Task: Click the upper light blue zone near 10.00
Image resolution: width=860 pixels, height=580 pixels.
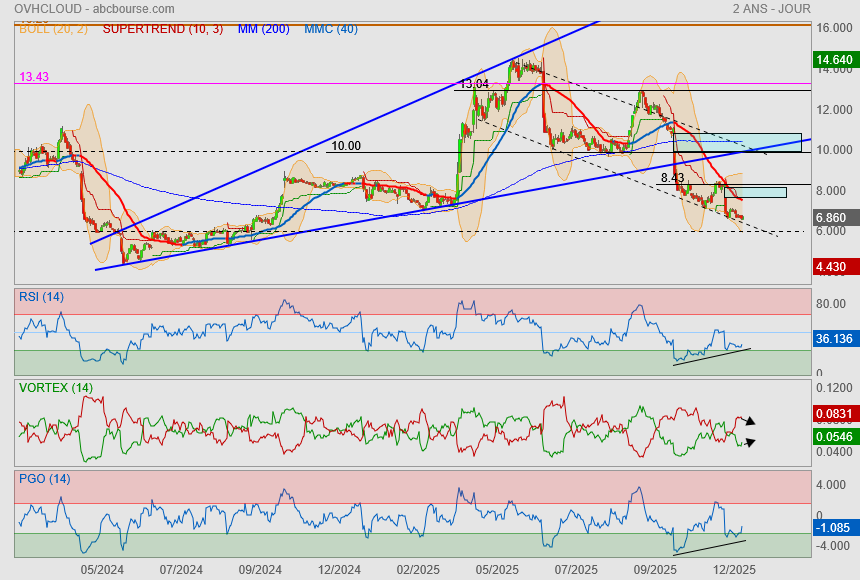Action: click(x=737, y=142)
